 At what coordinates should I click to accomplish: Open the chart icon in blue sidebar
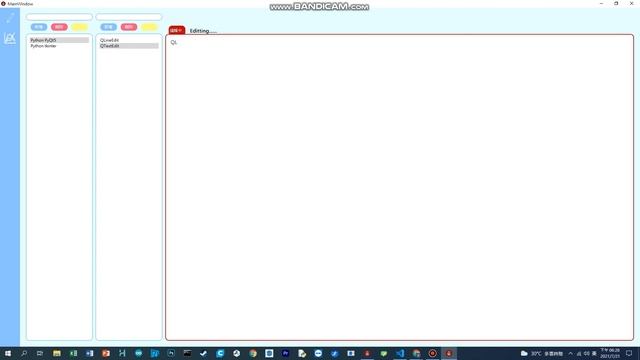click(x=10, y=38)
